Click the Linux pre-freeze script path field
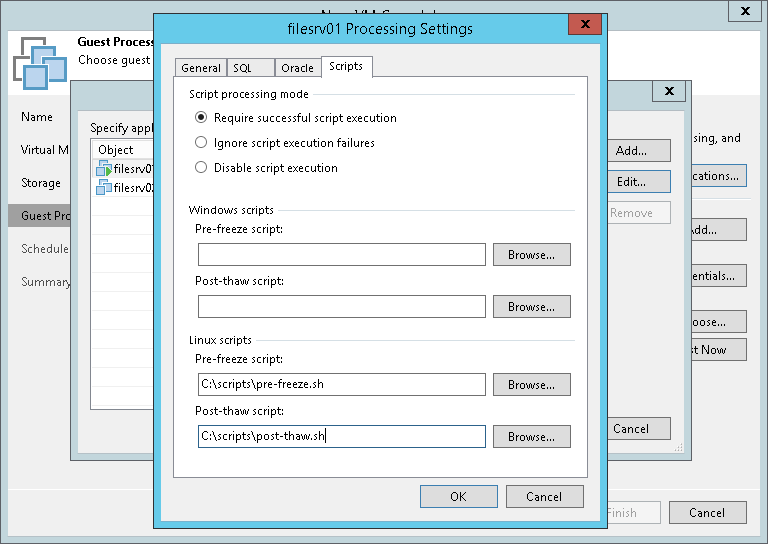Viewport: 768px width, 544px height. tap(341, 385)
